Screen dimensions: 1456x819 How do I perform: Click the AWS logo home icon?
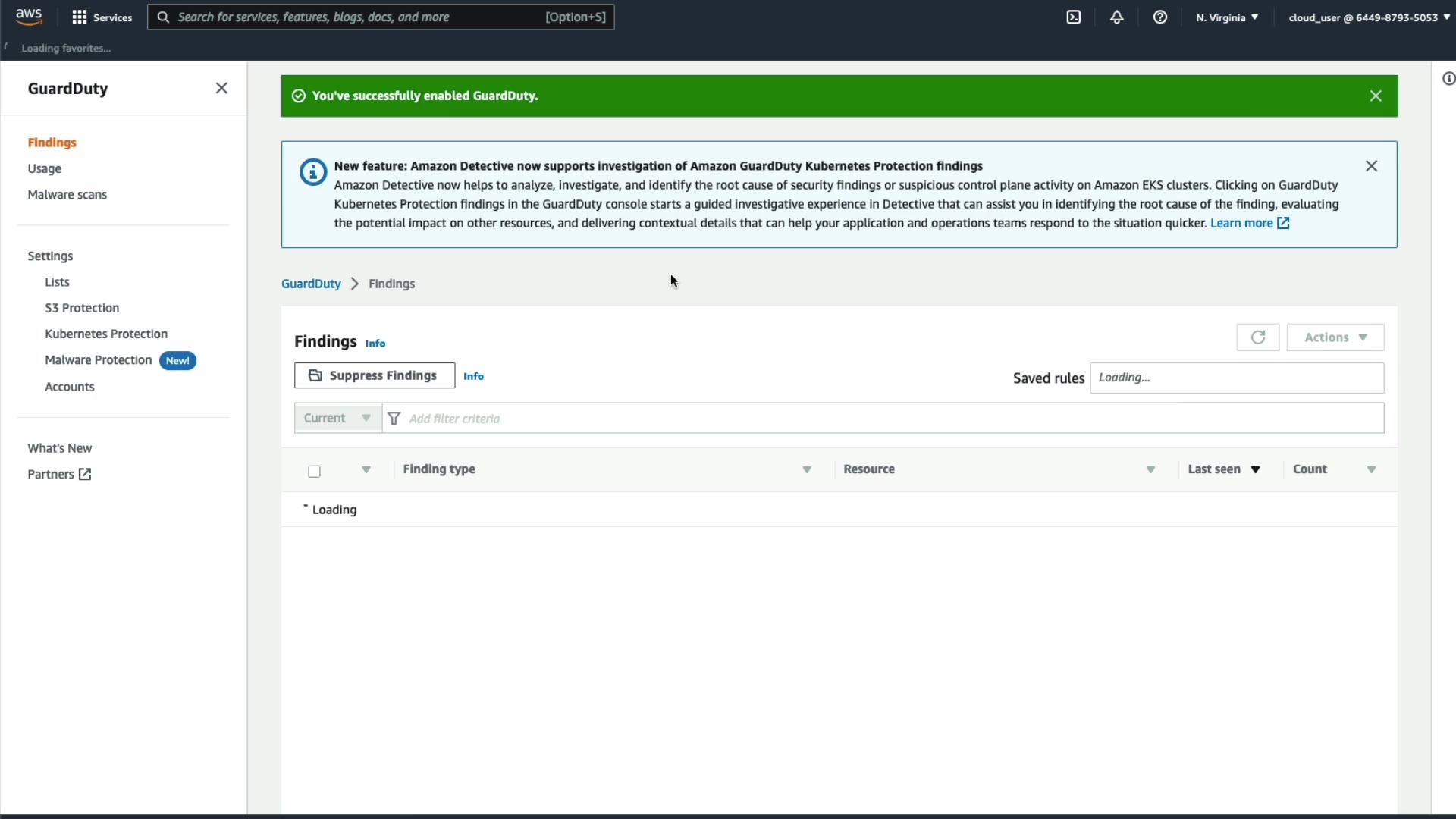29,17
